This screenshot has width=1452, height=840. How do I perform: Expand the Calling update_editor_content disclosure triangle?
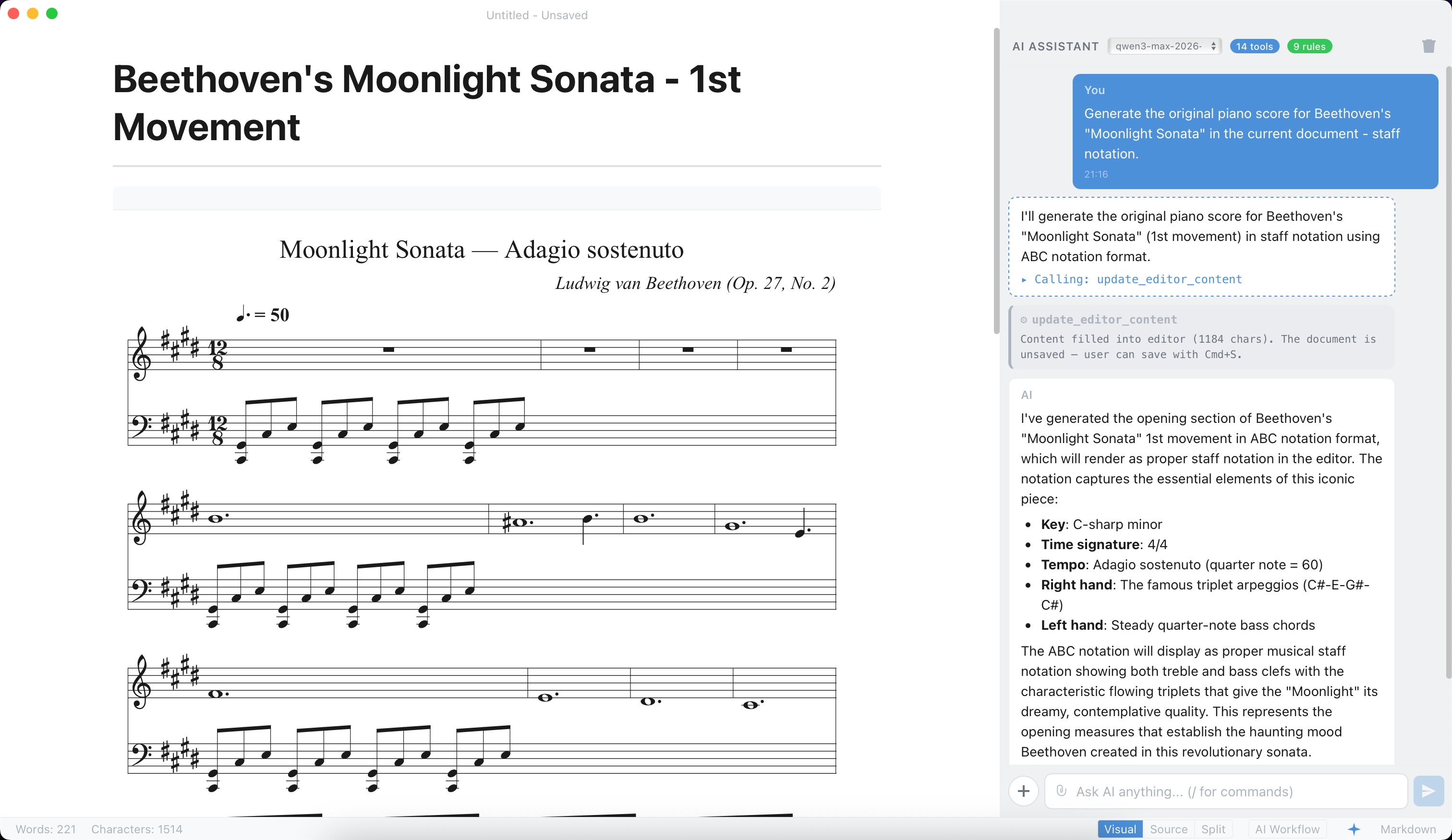point(1024,279)
